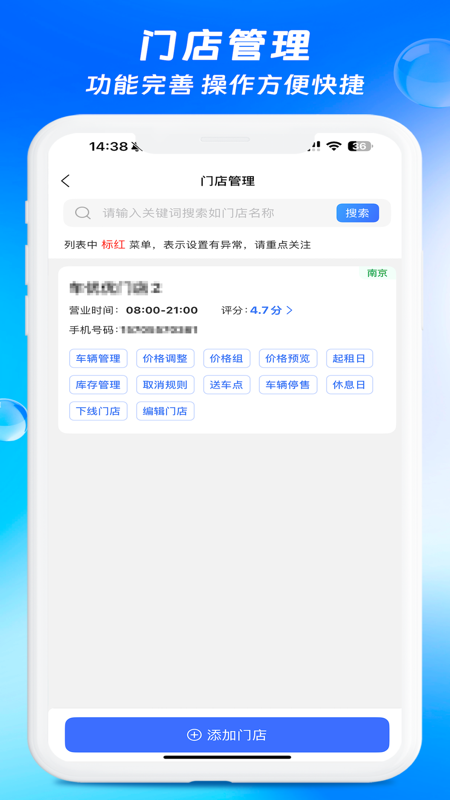Select 车辆停售 tag

coord(288,385)
